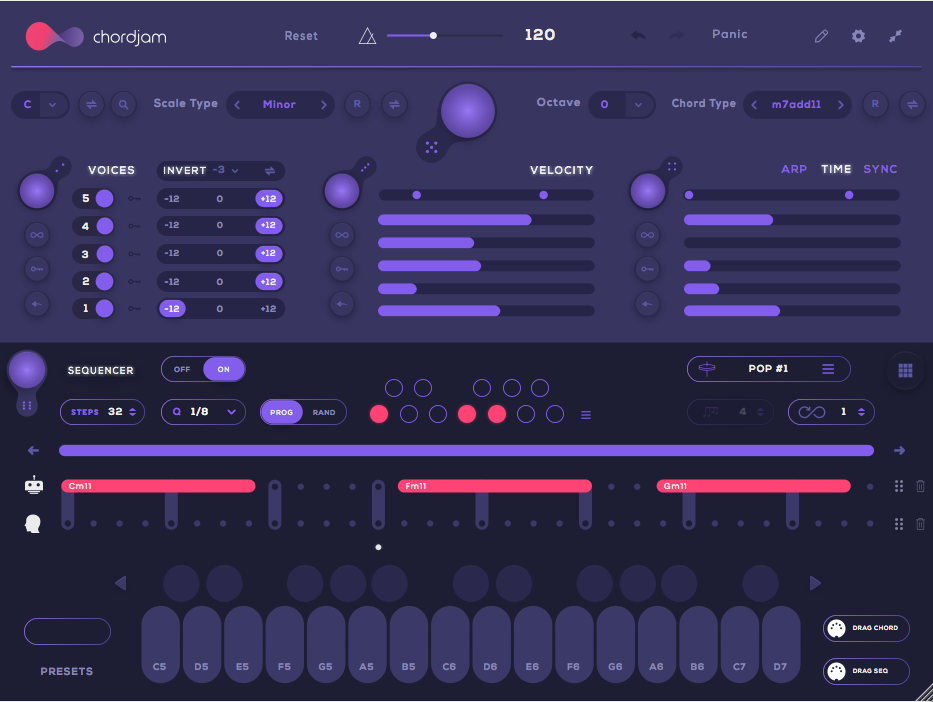Toggle voice 2 on/off
The width and height of the screenshot is (933, 702).
(105, 281)
